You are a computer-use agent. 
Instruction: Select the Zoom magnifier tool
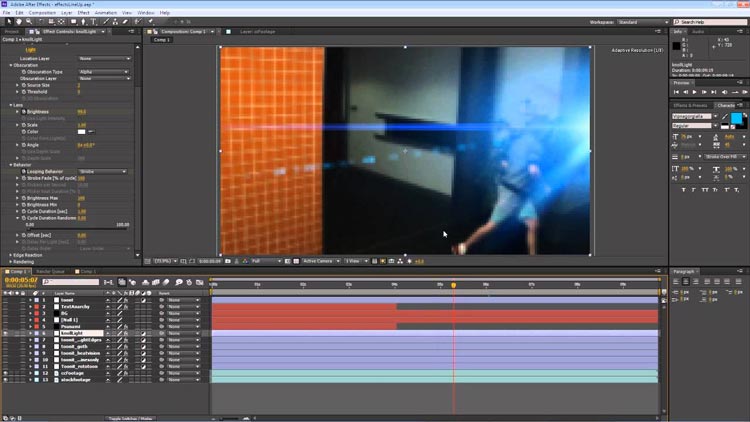point(29,22)
